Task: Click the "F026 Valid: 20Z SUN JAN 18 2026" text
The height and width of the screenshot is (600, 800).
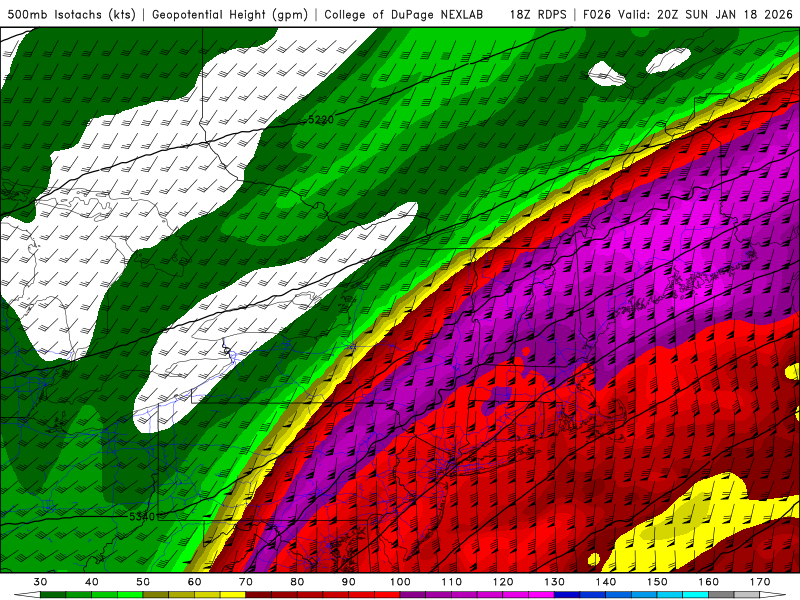Action: click(x=688, y=14)
